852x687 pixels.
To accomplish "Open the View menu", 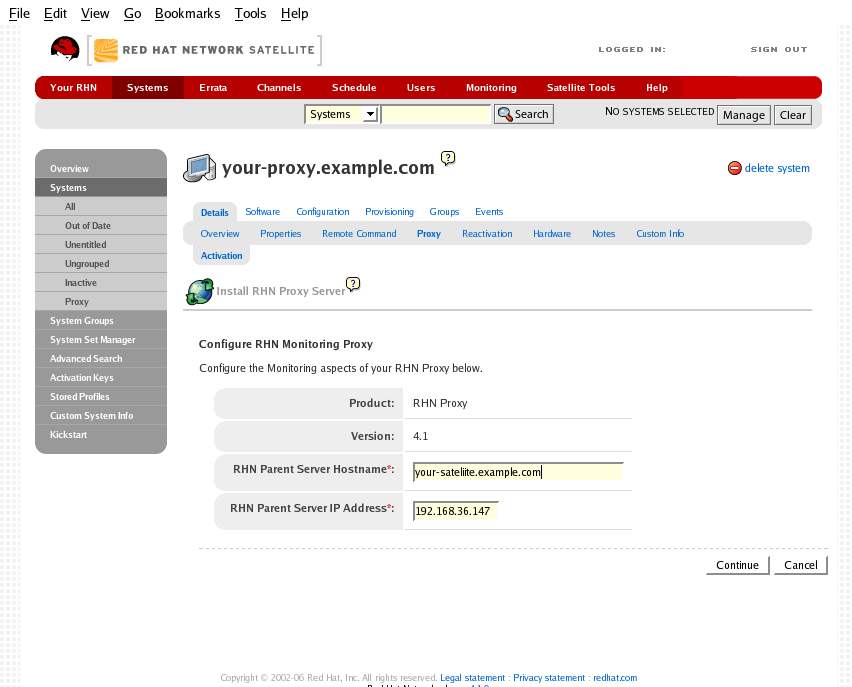I will coord(95,14).
